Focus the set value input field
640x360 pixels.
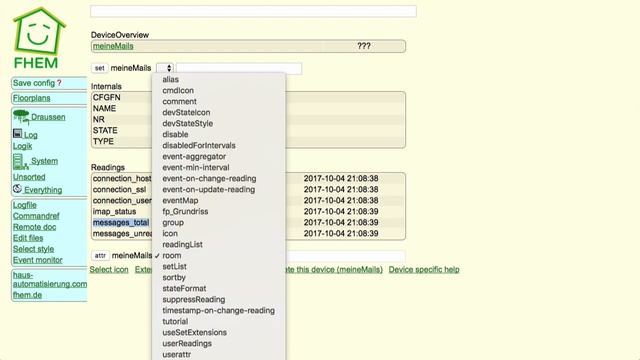coord(239,68)
